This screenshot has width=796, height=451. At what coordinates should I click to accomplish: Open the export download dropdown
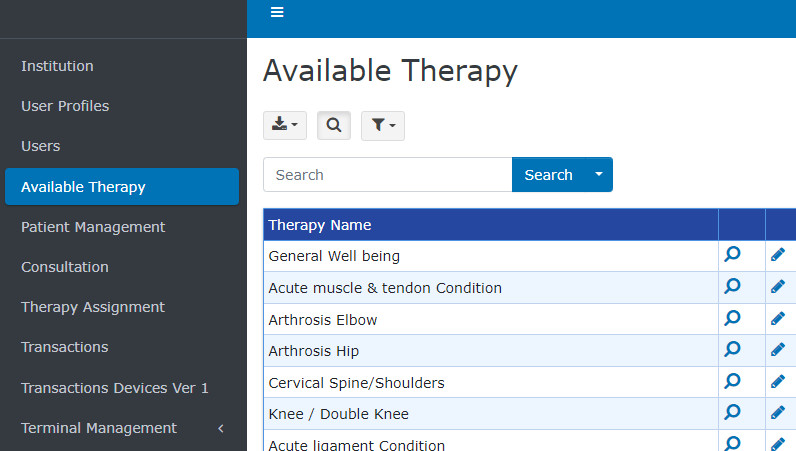284,125
